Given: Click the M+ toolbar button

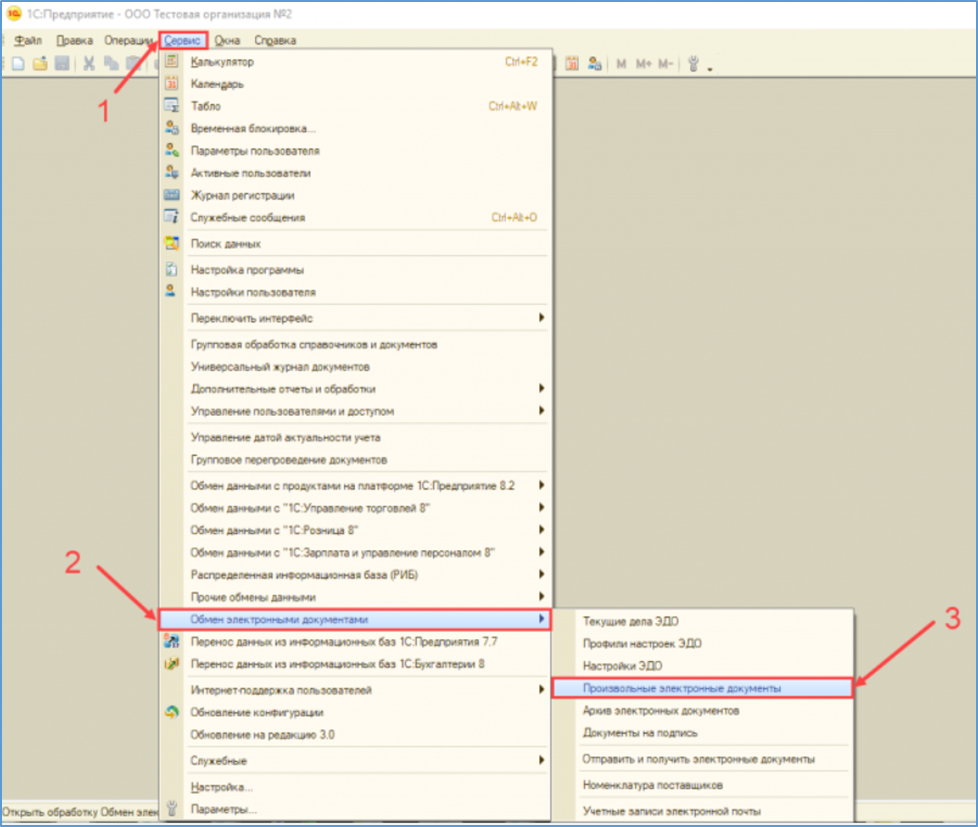Looking at the screenshot, I should click(x=644, y=64).
